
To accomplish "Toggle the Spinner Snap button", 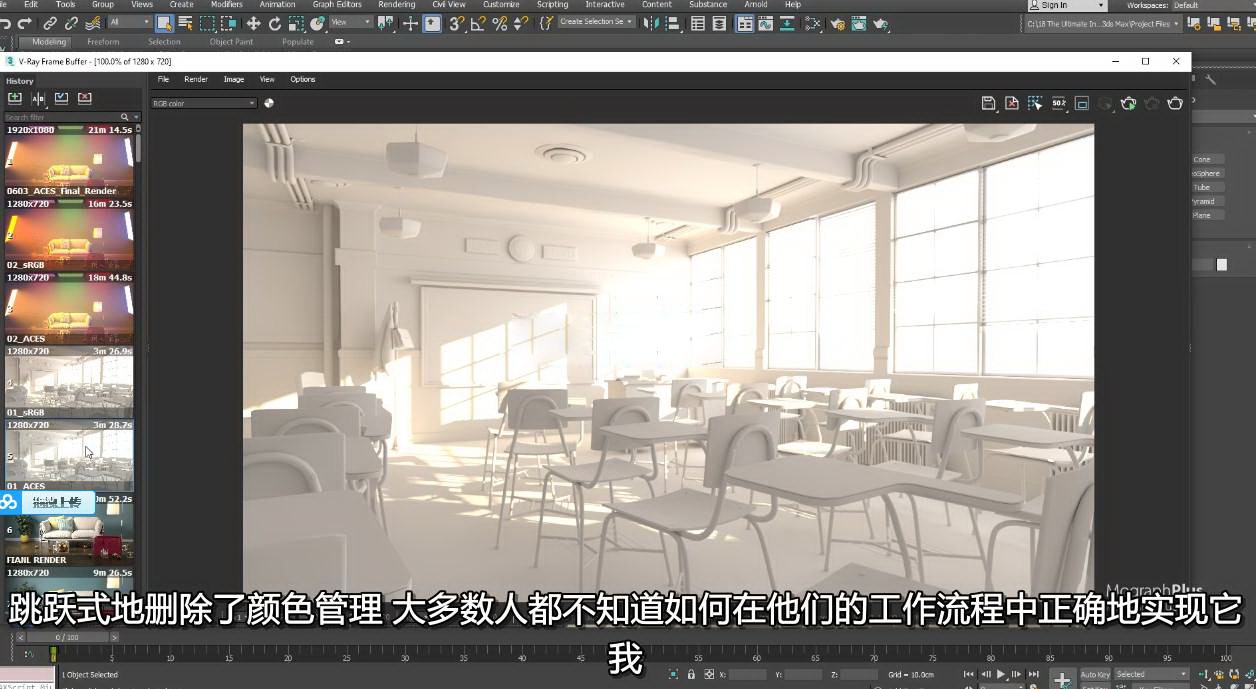I will pyautogui.click(x=520, y=23).
